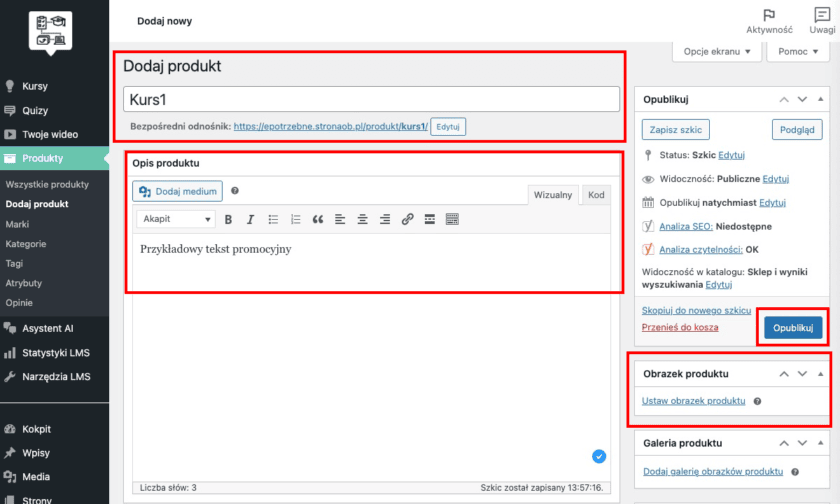
Task: Click the blue checkmark icon in editor
Action: (x=599, y=456)
